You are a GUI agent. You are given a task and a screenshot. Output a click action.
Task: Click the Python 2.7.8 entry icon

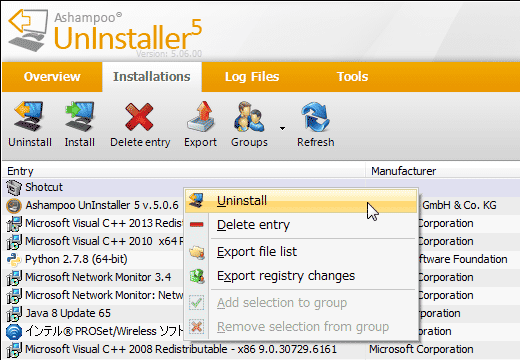click(14, 259)
